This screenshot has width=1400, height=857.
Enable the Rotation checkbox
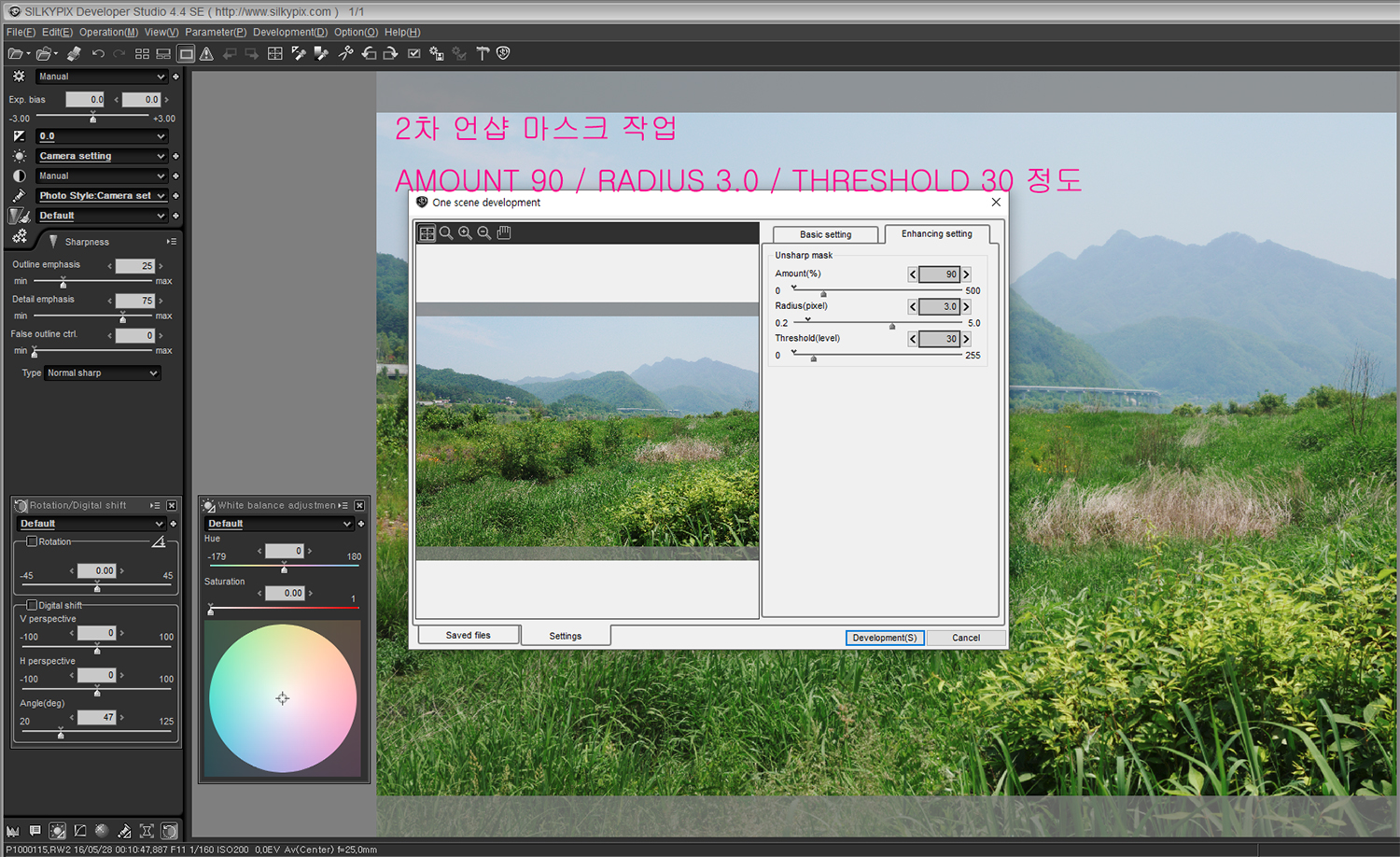pos(32,541)
